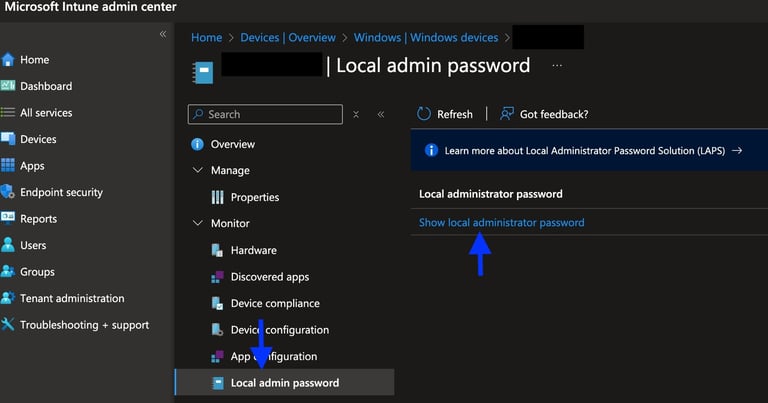The width and height of the screenshot is (768, 403).
Task: Select Local admin password menu item
Action: 285,382
